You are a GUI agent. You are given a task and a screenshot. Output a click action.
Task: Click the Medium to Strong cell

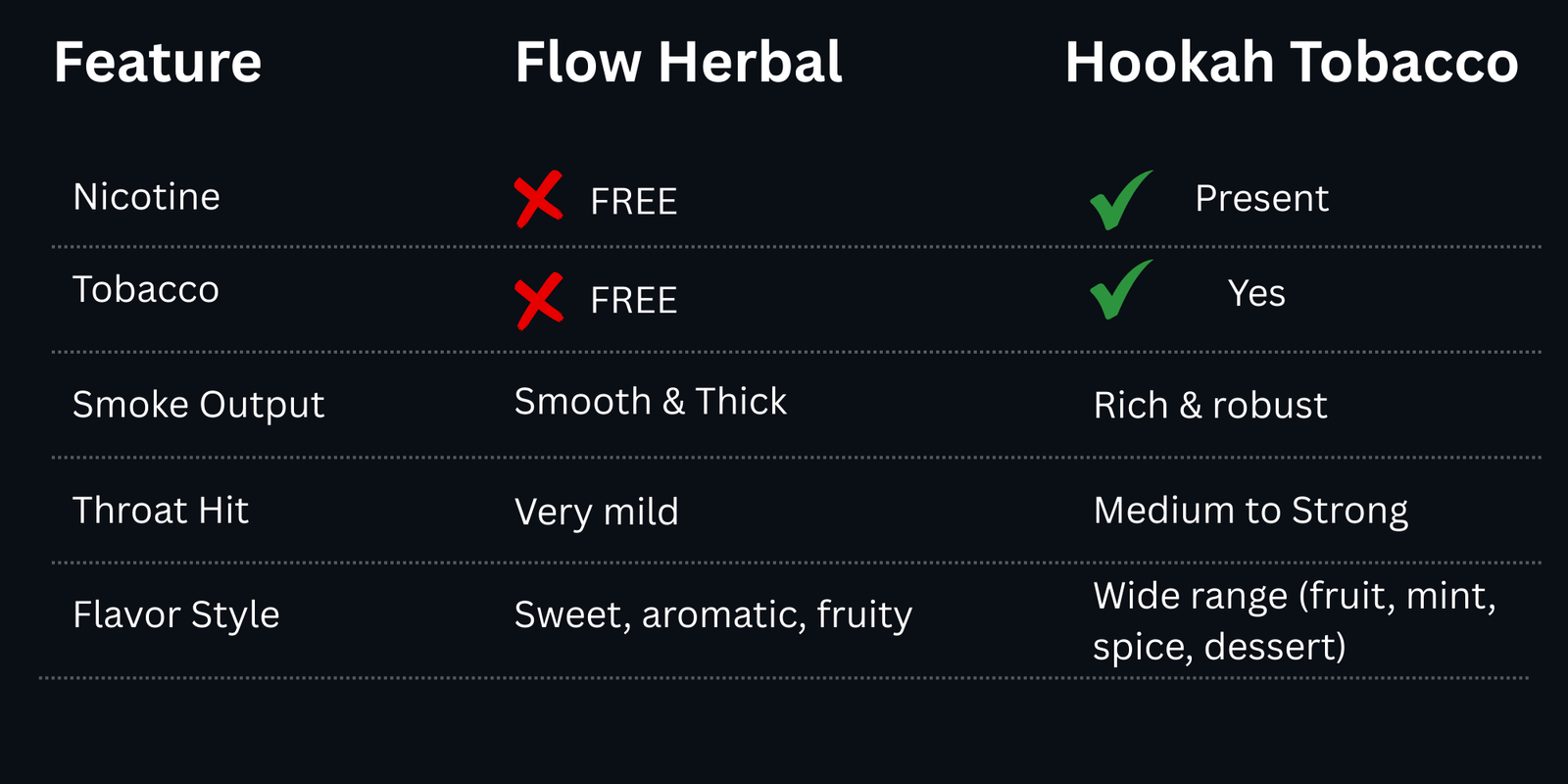pos(1250,511)
